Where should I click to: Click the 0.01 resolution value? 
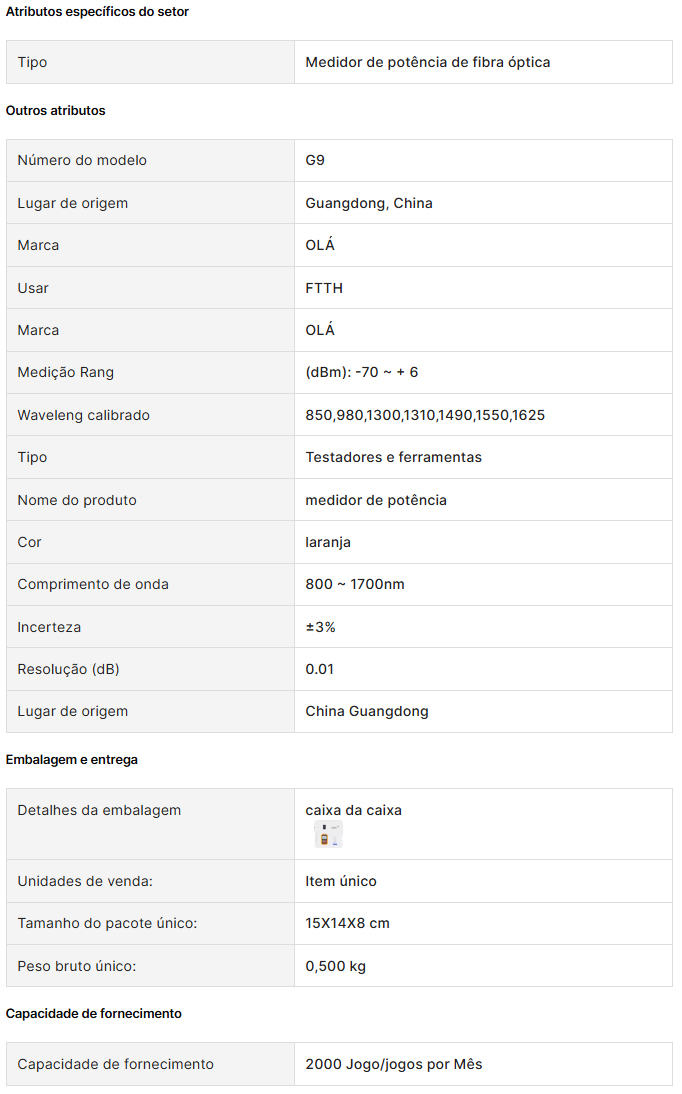320,670
